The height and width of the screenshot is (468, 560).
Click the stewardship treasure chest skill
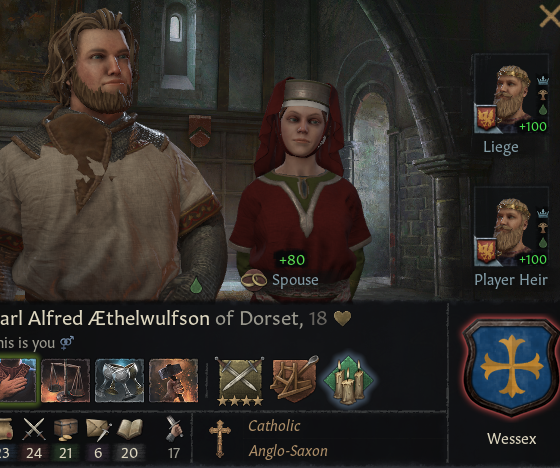[x=66, y=429]
